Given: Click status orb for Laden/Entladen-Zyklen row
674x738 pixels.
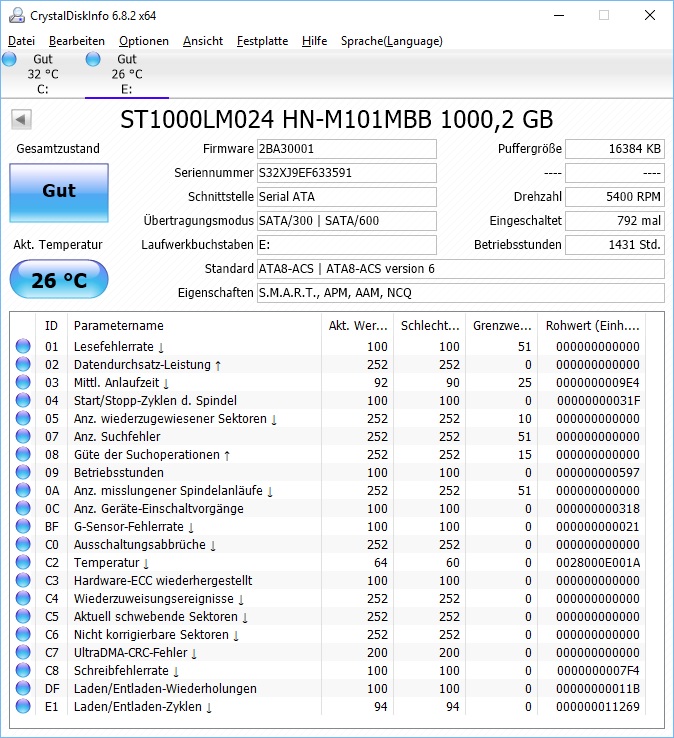Looking at the screenshot, I should [23, 706].
